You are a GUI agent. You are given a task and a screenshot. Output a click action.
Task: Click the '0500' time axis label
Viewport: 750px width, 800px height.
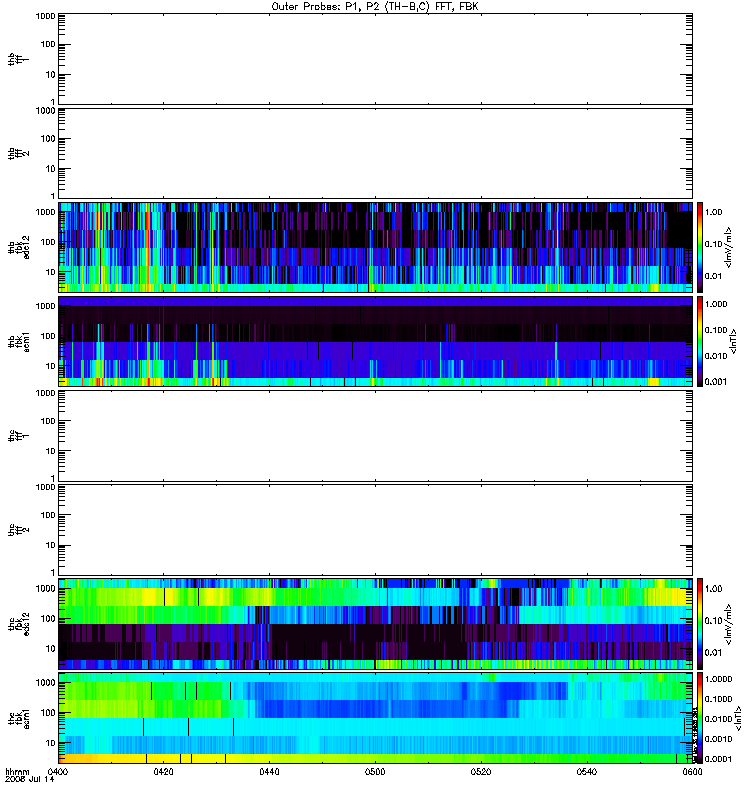[375, 771]
